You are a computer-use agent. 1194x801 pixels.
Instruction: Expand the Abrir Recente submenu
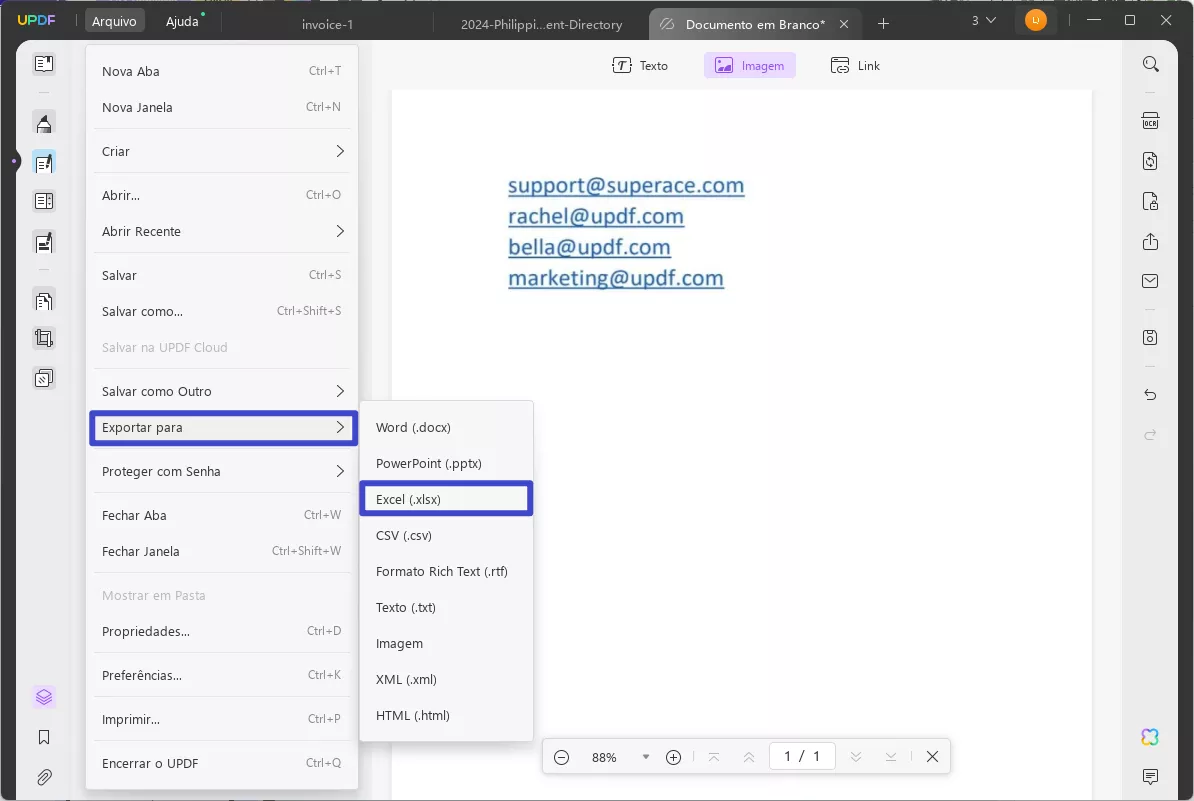(x=222, y=231)
